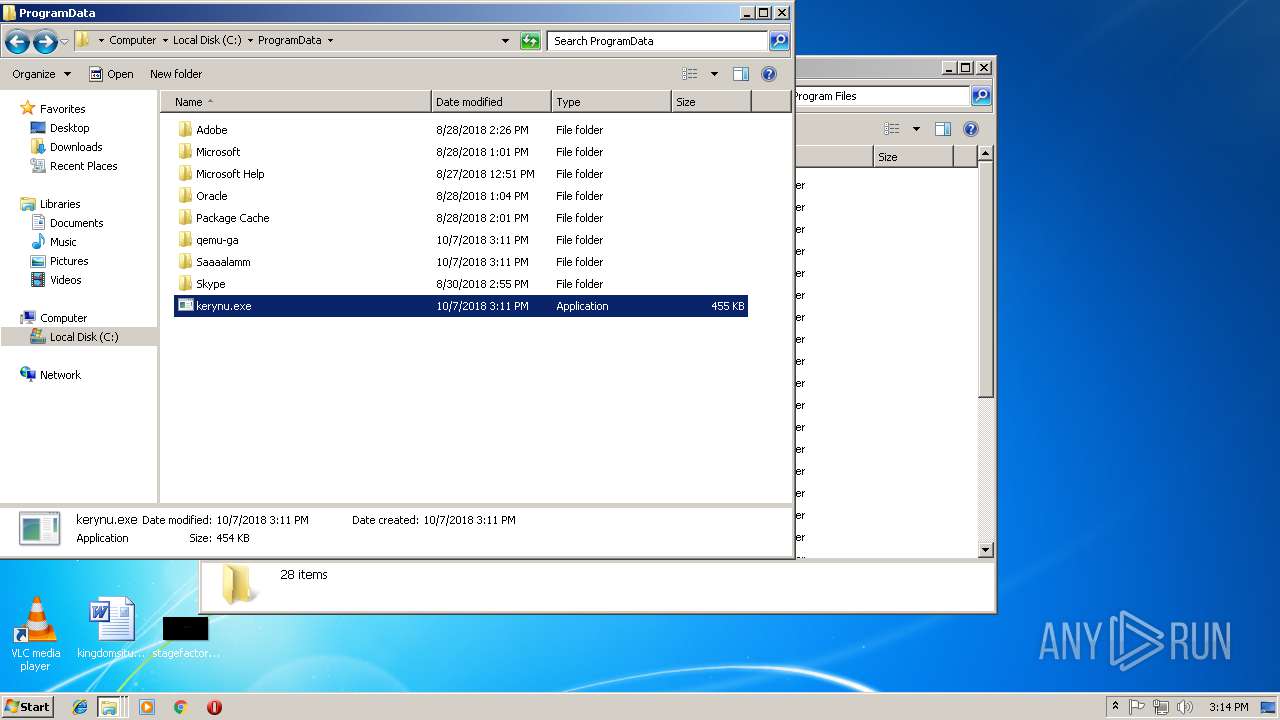This screenshot has height=720, width=1280.
Task: Open the Organize menu
Action: 41,74
